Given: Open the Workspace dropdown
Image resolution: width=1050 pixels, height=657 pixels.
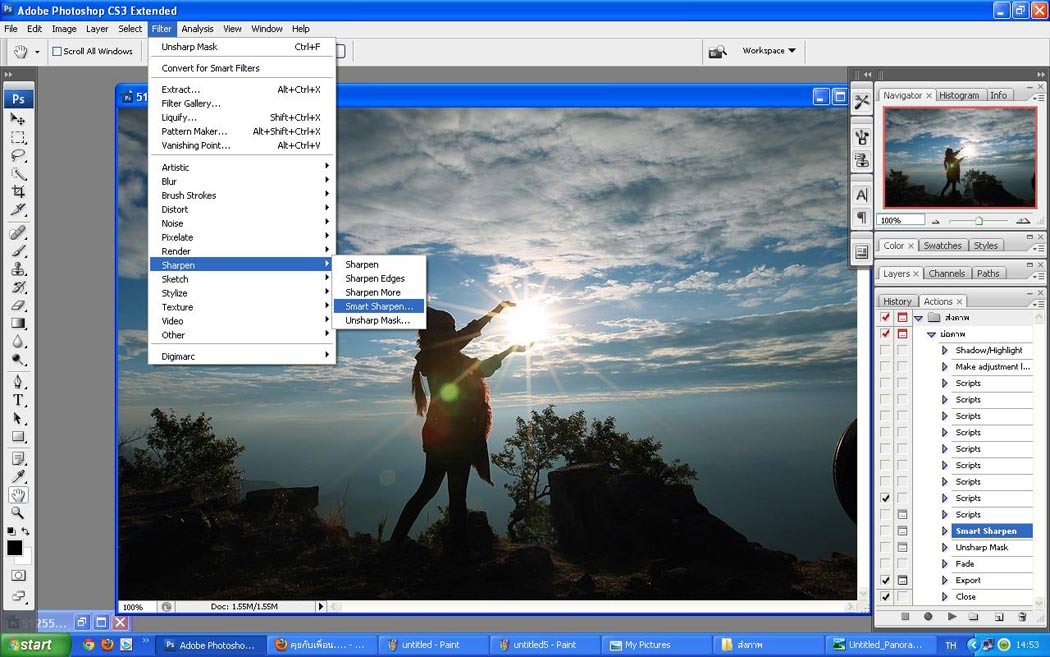Looking at the screenshot, I should point(769,51).
